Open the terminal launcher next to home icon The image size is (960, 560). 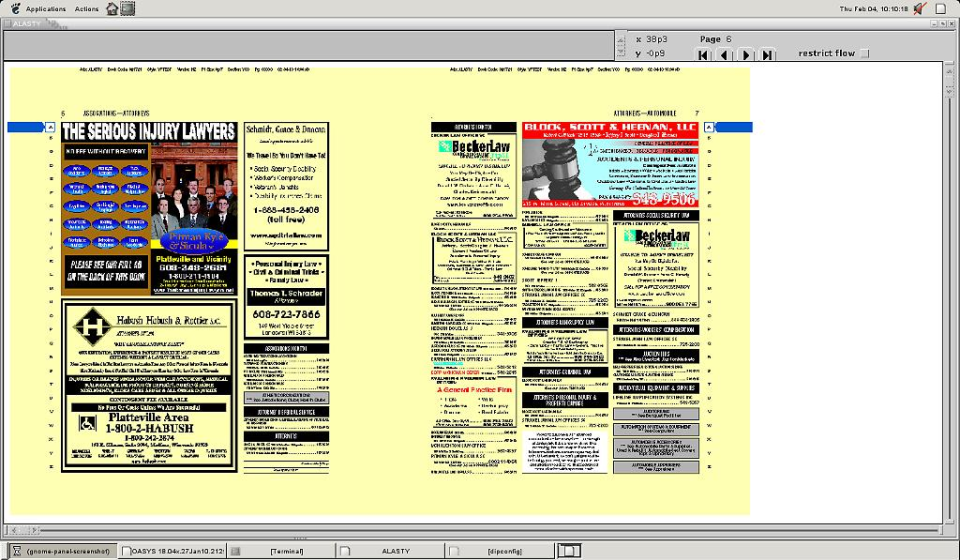[x=128, y=9]
